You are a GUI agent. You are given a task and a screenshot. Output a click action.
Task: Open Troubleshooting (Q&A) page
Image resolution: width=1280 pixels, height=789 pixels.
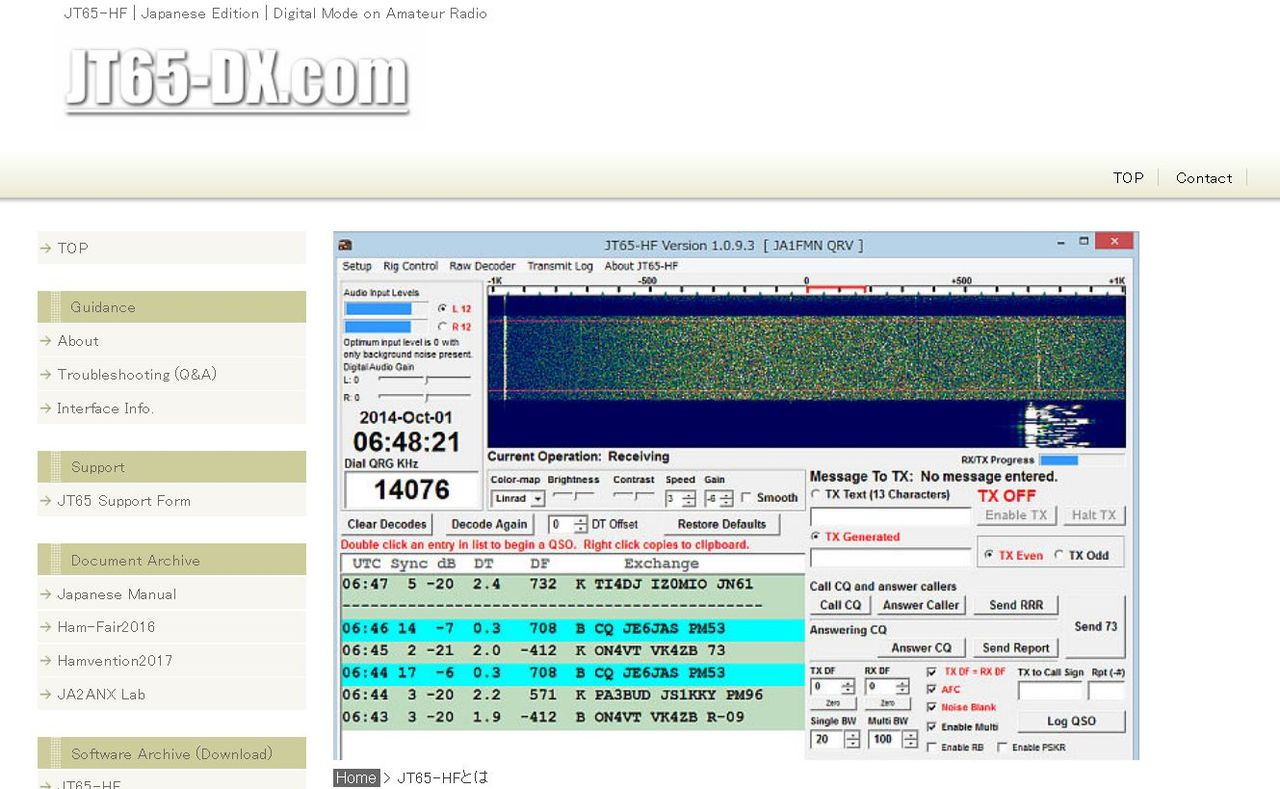pos(172,375)
